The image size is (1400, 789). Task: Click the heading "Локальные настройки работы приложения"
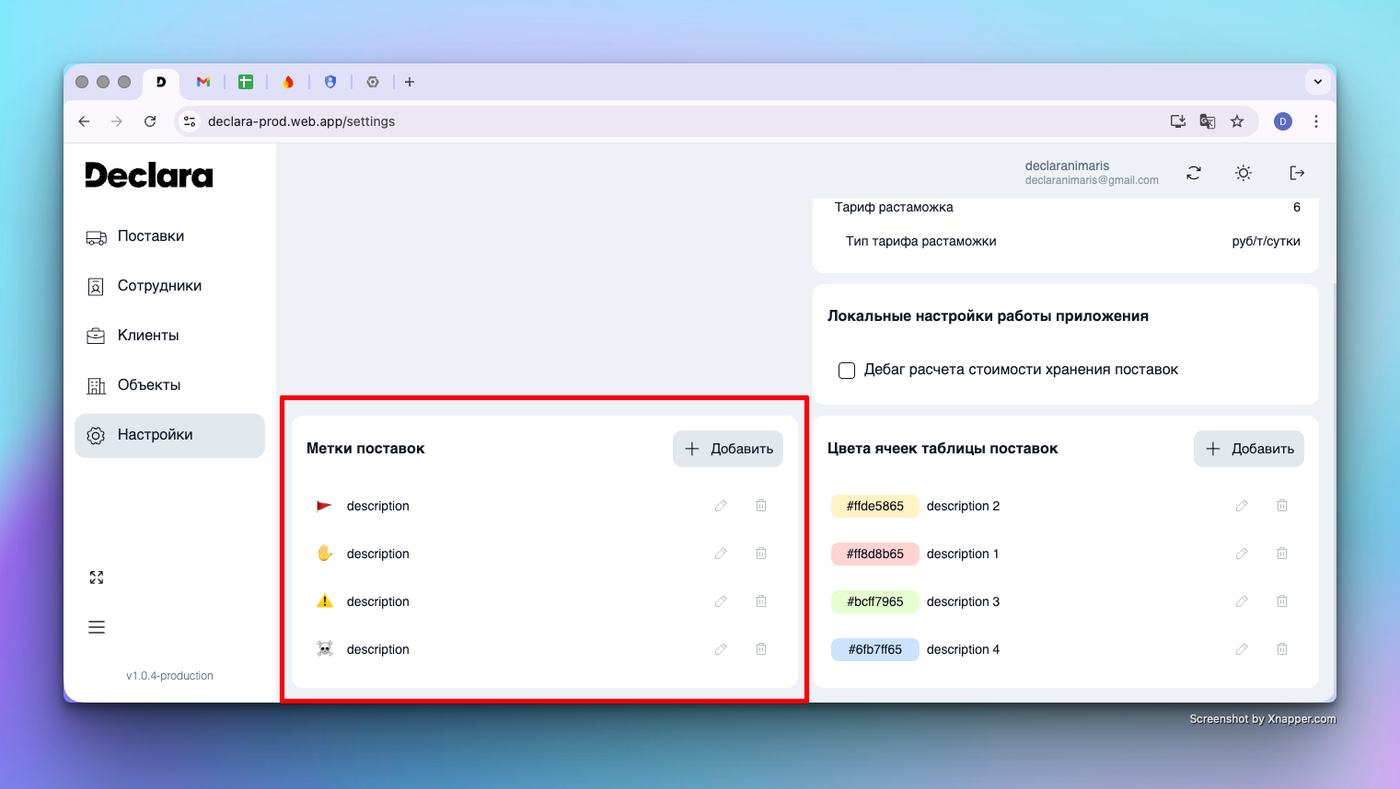tap(988, 316)
